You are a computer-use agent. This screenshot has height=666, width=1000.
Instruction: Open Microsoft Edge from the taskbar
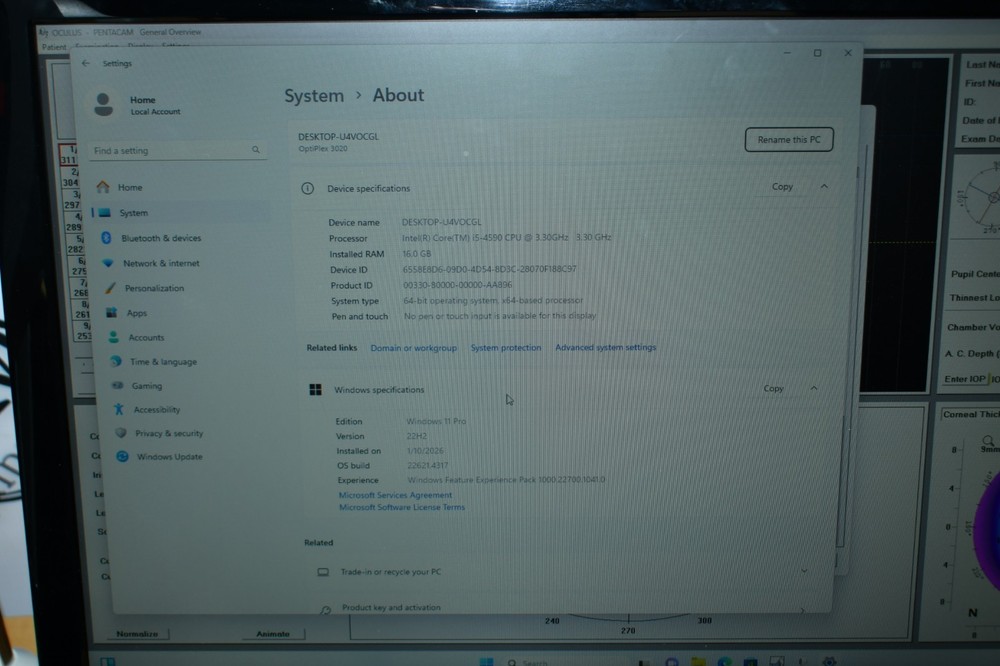click(x=724, y=662)
